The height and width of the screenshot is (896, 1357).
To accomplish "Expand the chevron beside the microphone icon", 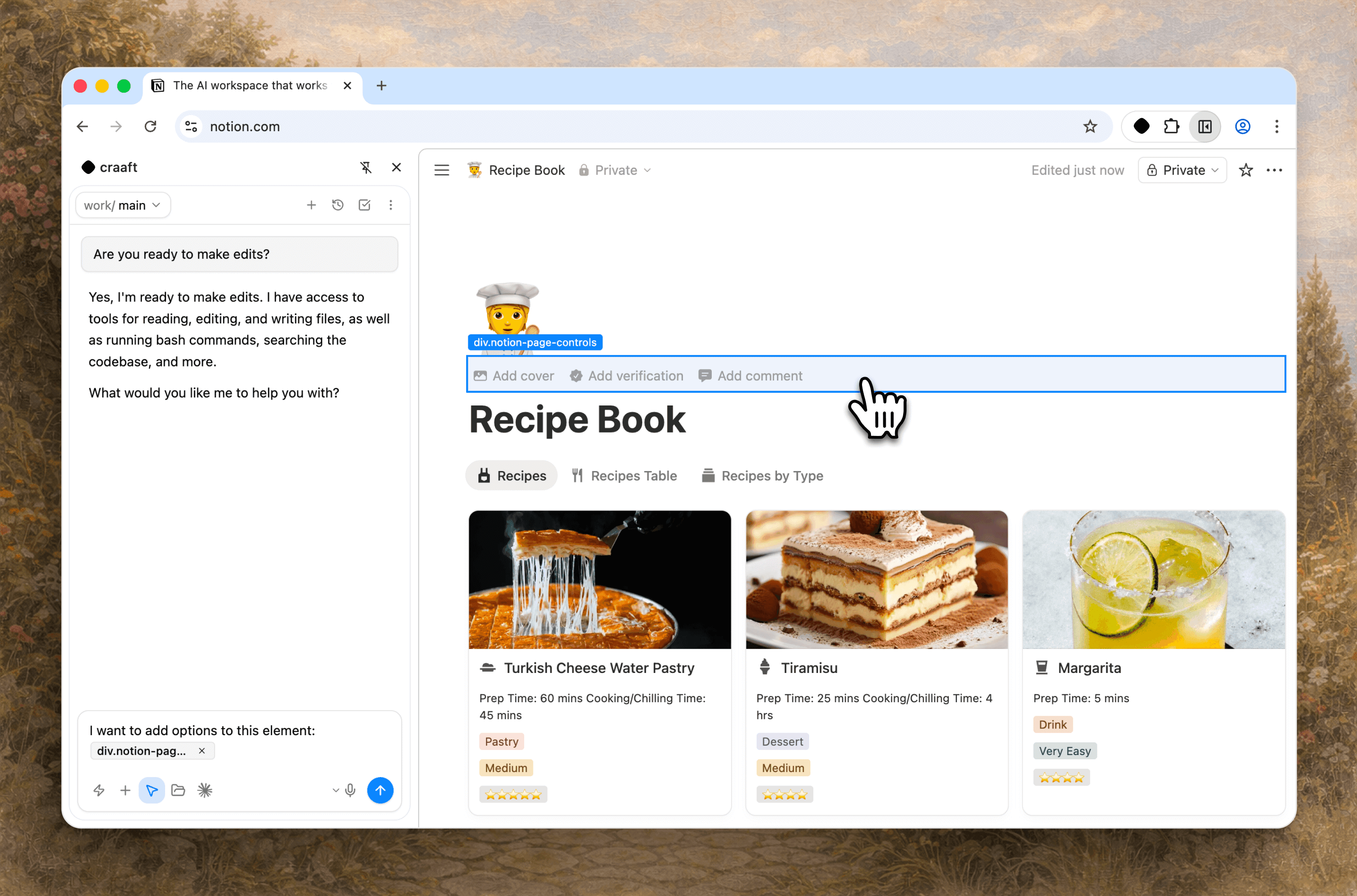I will [335, 790].
